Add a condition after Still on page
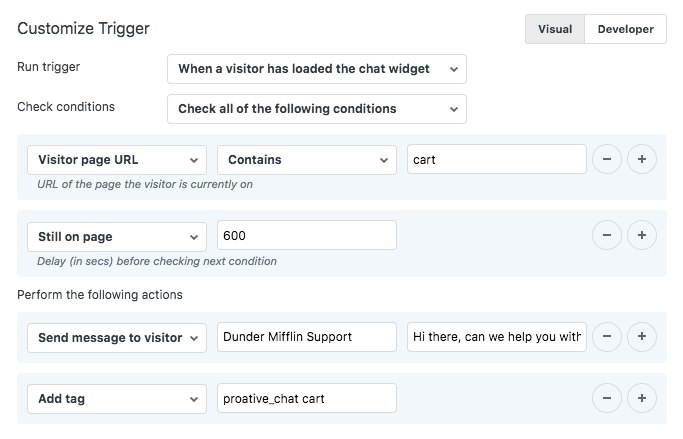Screen dimensions: 683x439 tap(641, 236)
